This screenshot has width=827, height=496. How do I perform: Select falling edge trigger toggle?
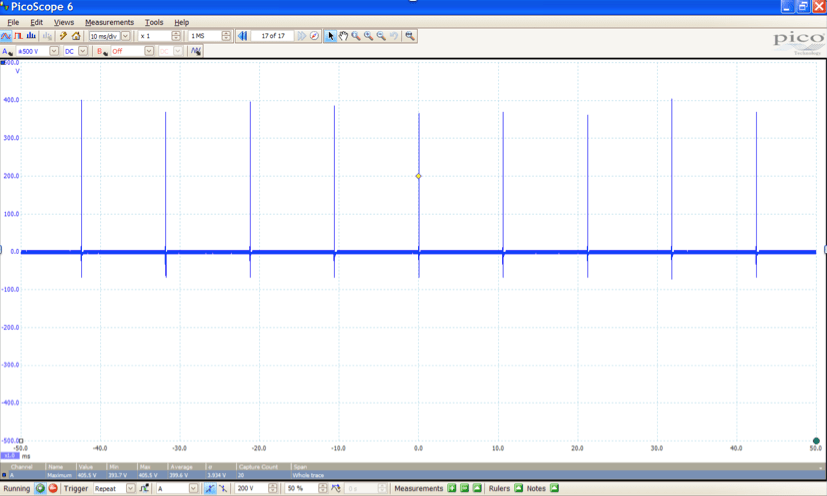223,488
